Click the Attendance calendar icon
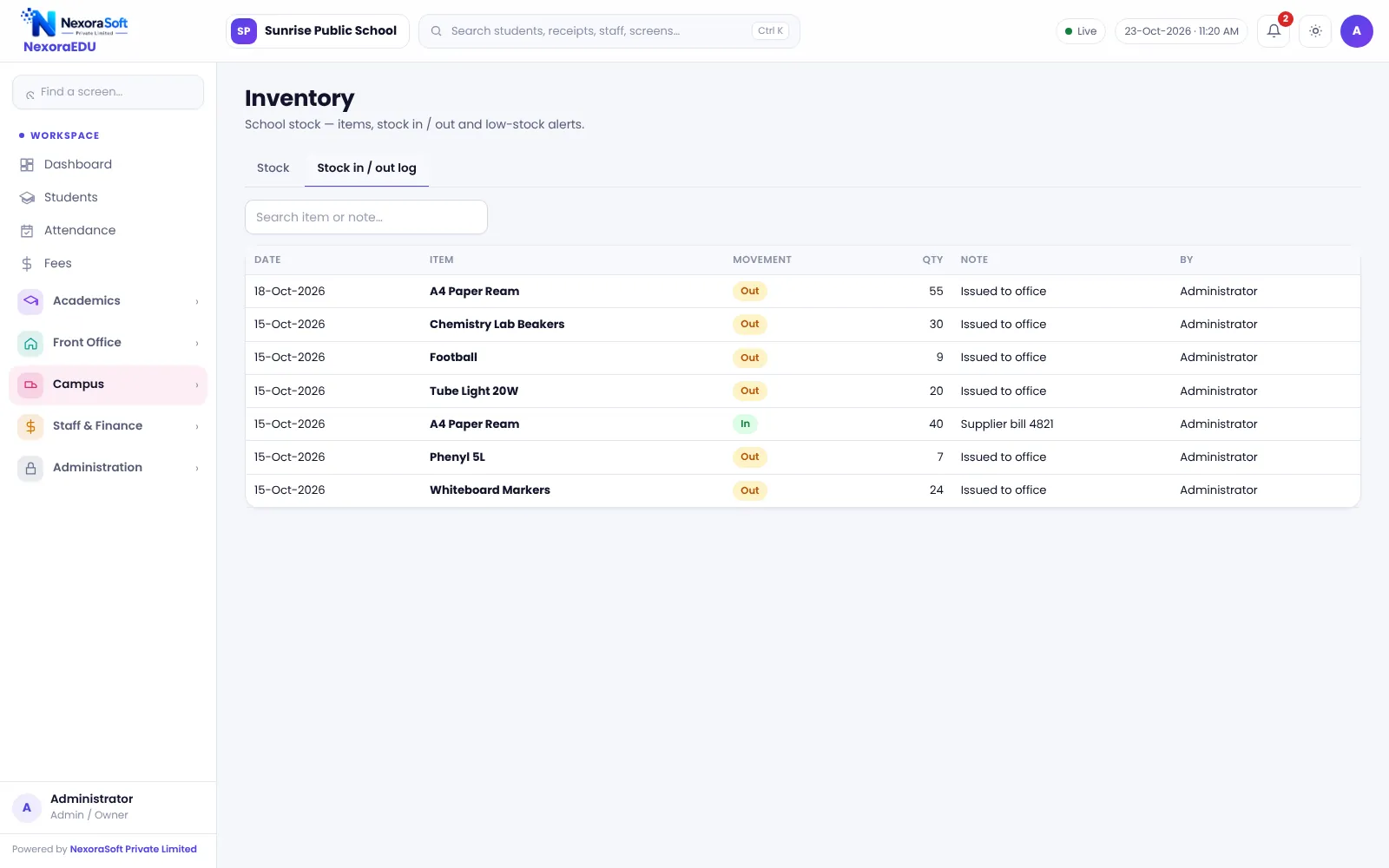The width and height of the screenshot is (1389, 868). [27, 231]
